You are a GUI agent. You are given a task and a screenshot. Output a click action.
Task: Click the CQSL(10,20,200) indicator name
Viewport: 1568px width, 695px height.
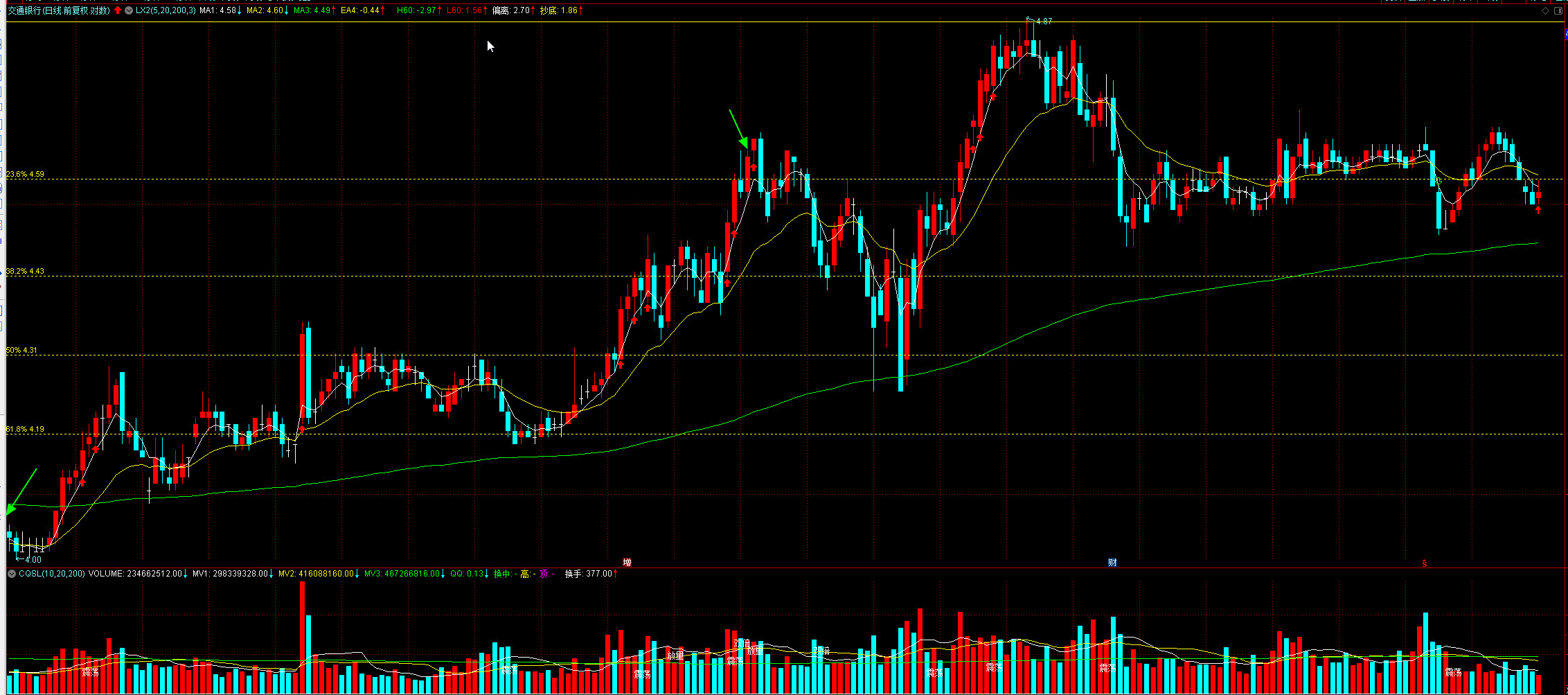[52, 574]
